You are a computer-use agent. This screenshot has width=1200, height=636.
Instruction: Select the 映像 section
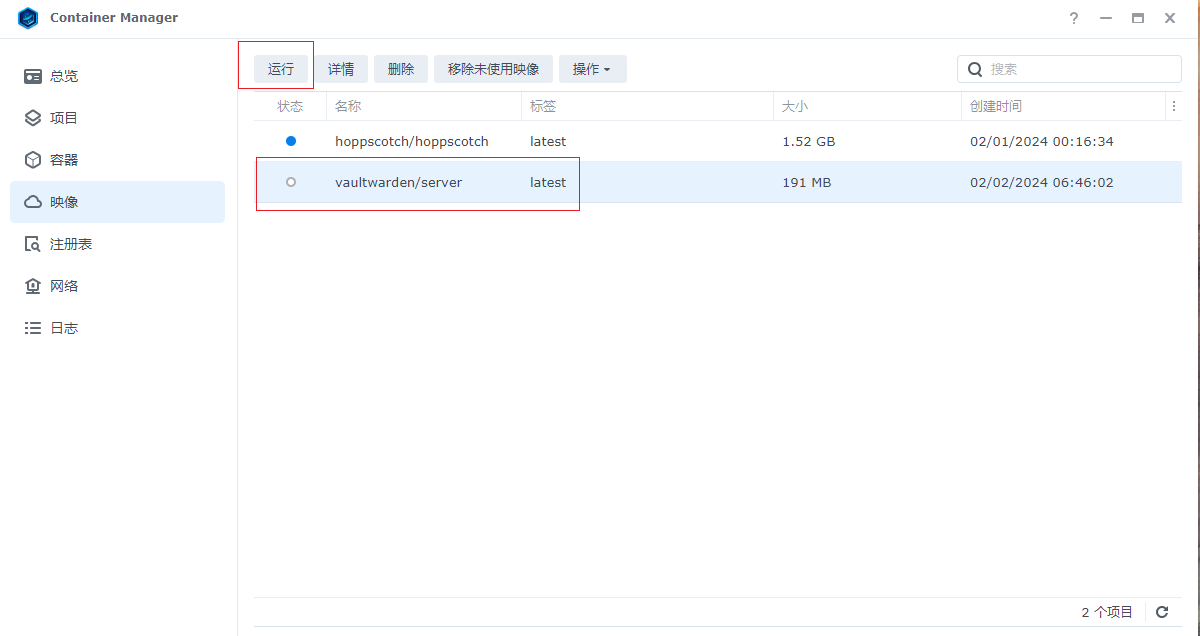click(117, 202)
